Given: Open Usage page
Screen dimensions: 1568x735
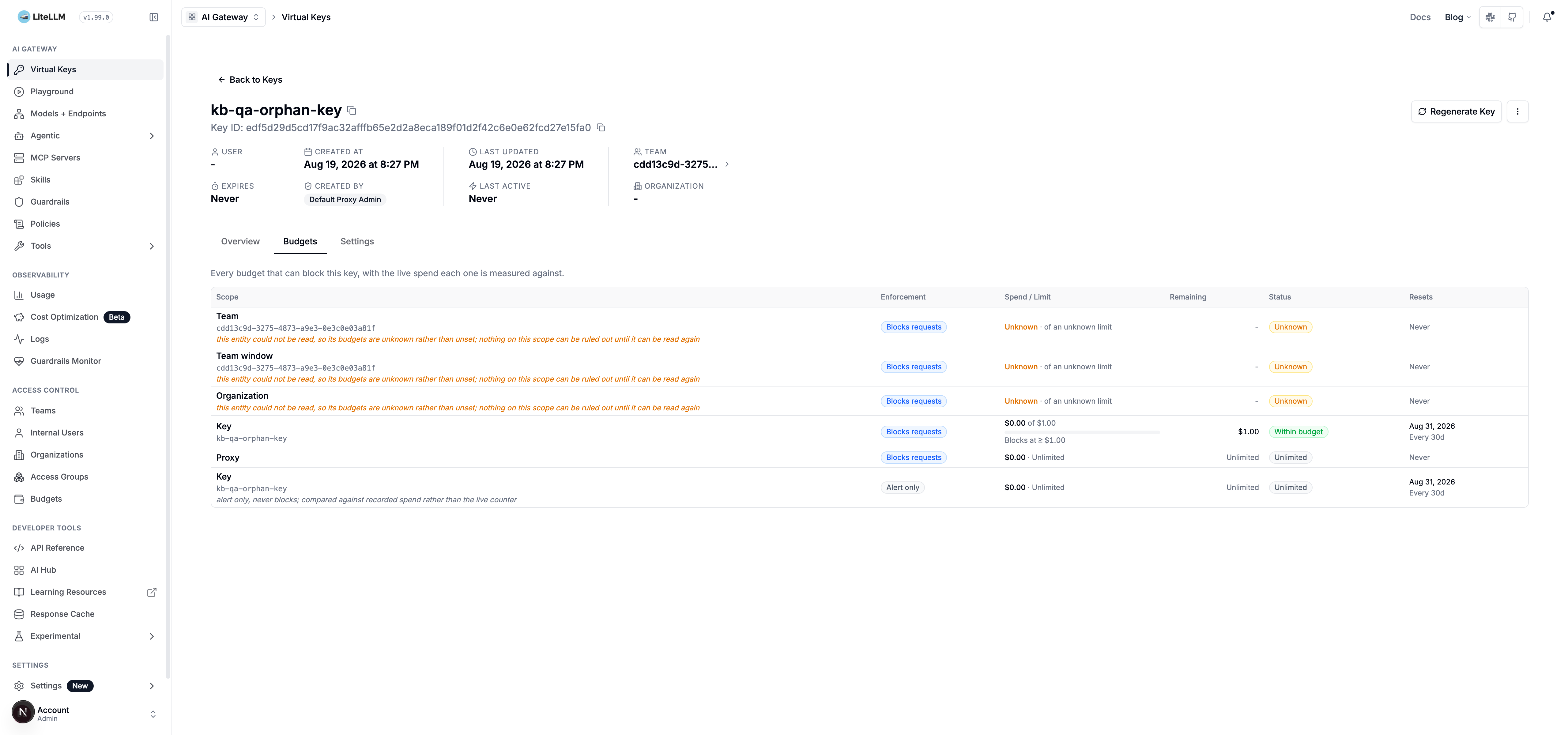Looking at the screenshot, I should click(85, 295).
